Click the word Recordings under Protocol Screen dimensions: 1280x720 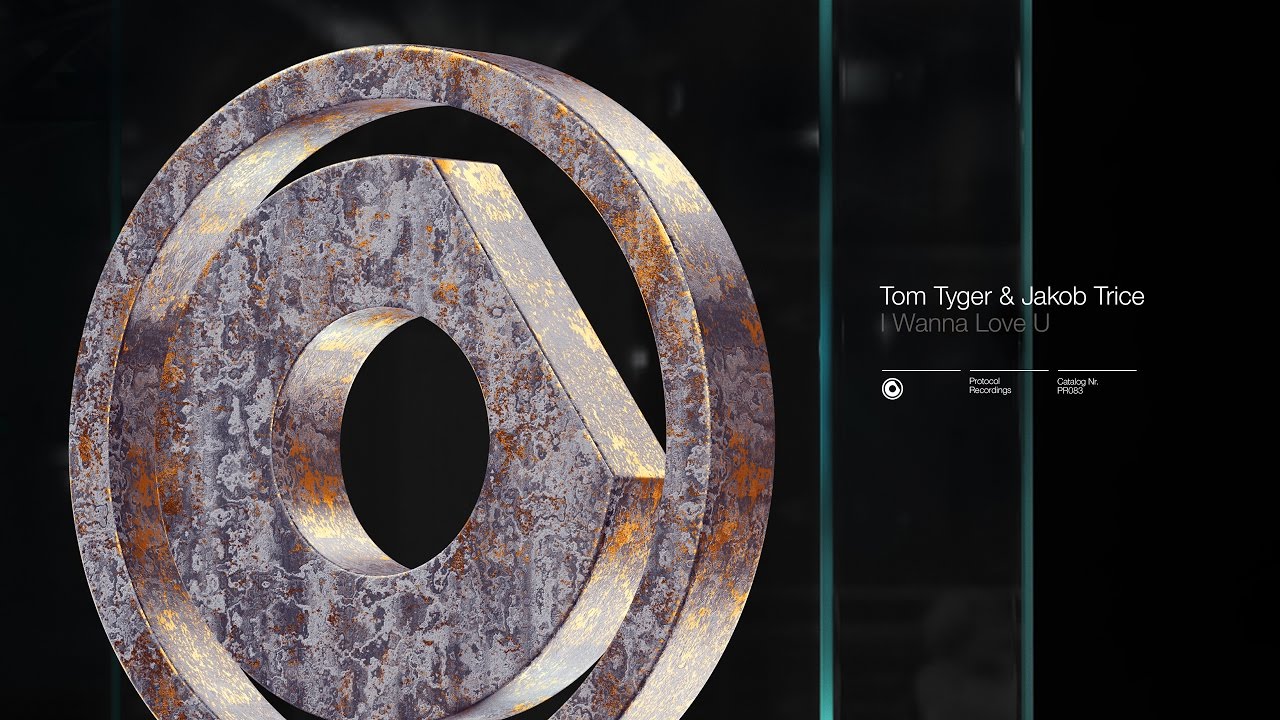(991, 391)
